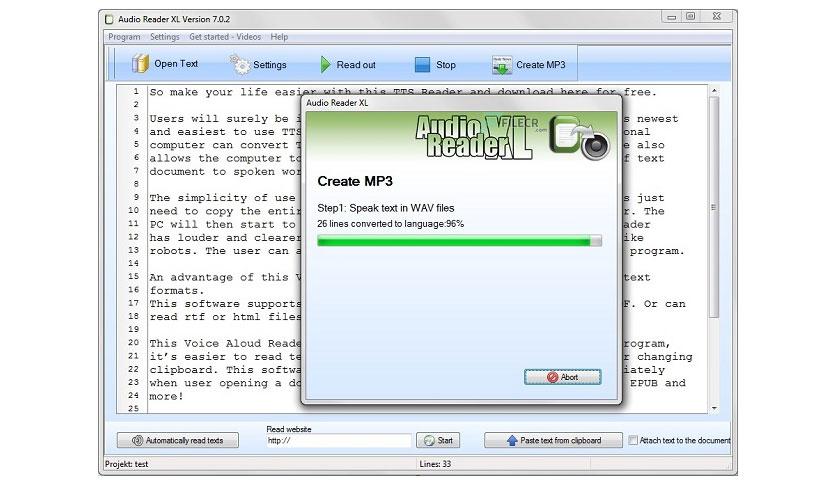Open the Help menu
The width and height of the screenshot is (836, 484).
point(279,37)
